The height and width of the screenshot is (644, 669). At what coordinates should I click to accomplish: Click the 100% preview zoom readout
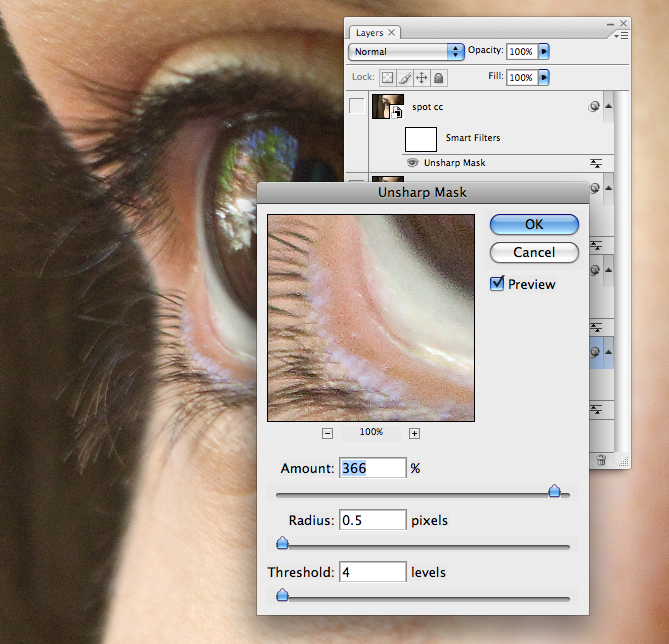click(x=371, y=432)
